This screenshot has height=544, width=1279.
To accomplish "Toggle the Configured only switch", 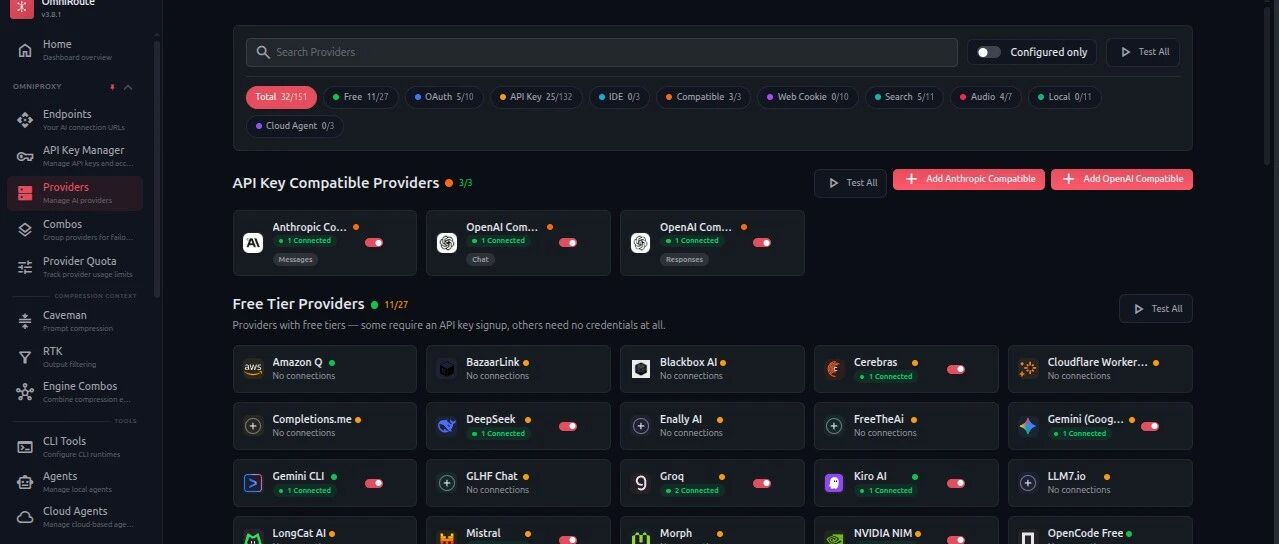I will tap(989, 52).
